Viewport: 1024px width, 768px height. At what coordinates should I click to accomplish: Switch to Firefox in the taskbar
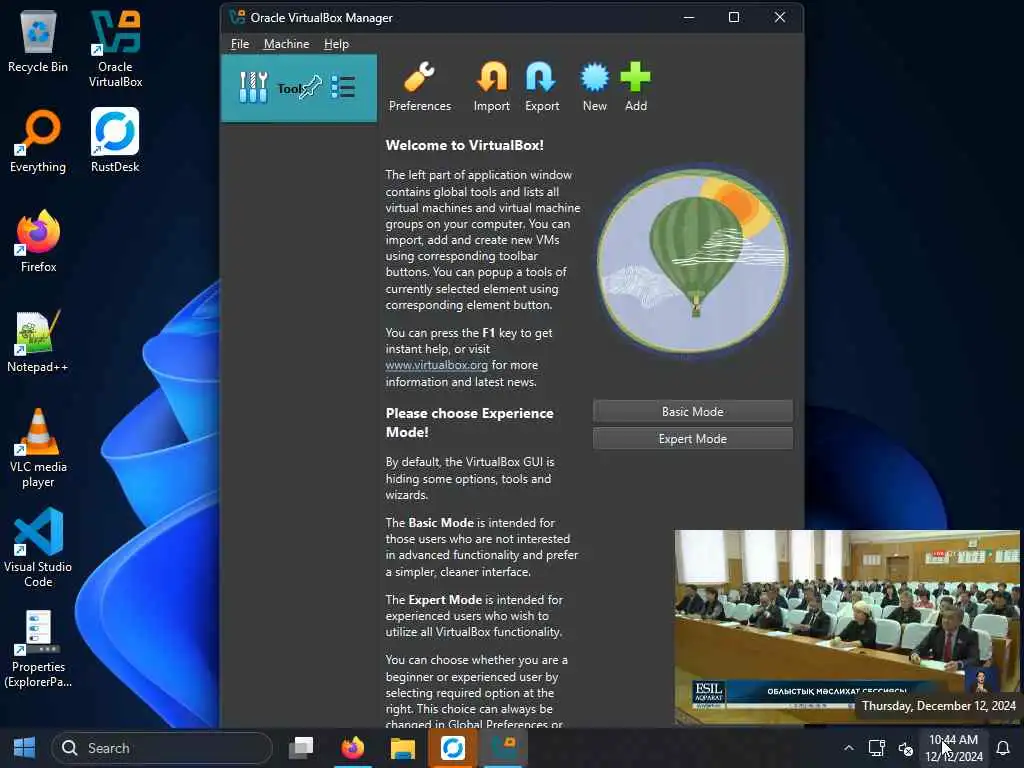click(x=353, y=748)
